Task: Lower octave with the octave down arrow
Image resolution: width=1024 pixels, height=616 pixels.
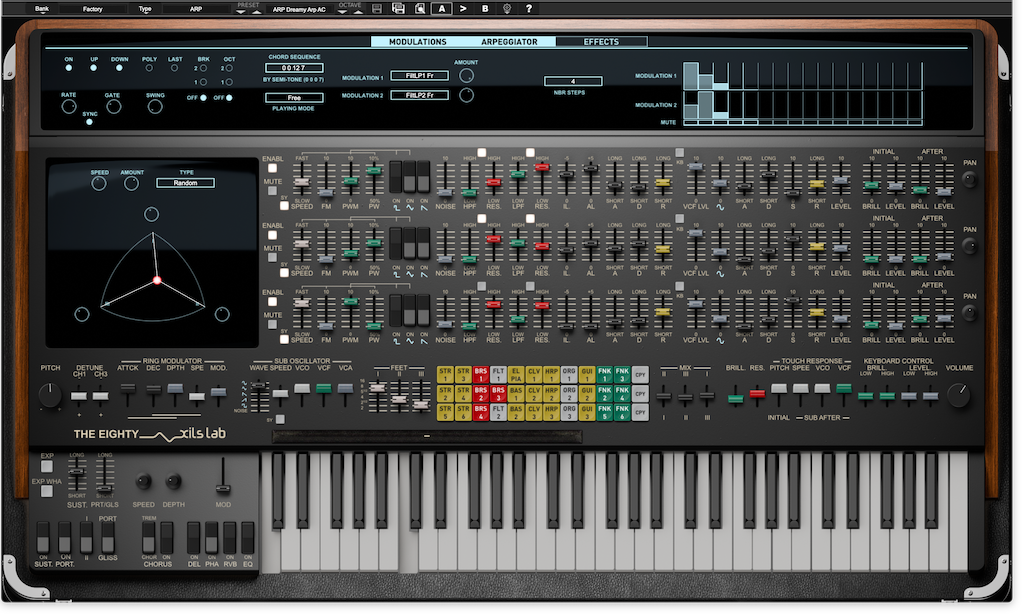Action: [x=342, y=12]
